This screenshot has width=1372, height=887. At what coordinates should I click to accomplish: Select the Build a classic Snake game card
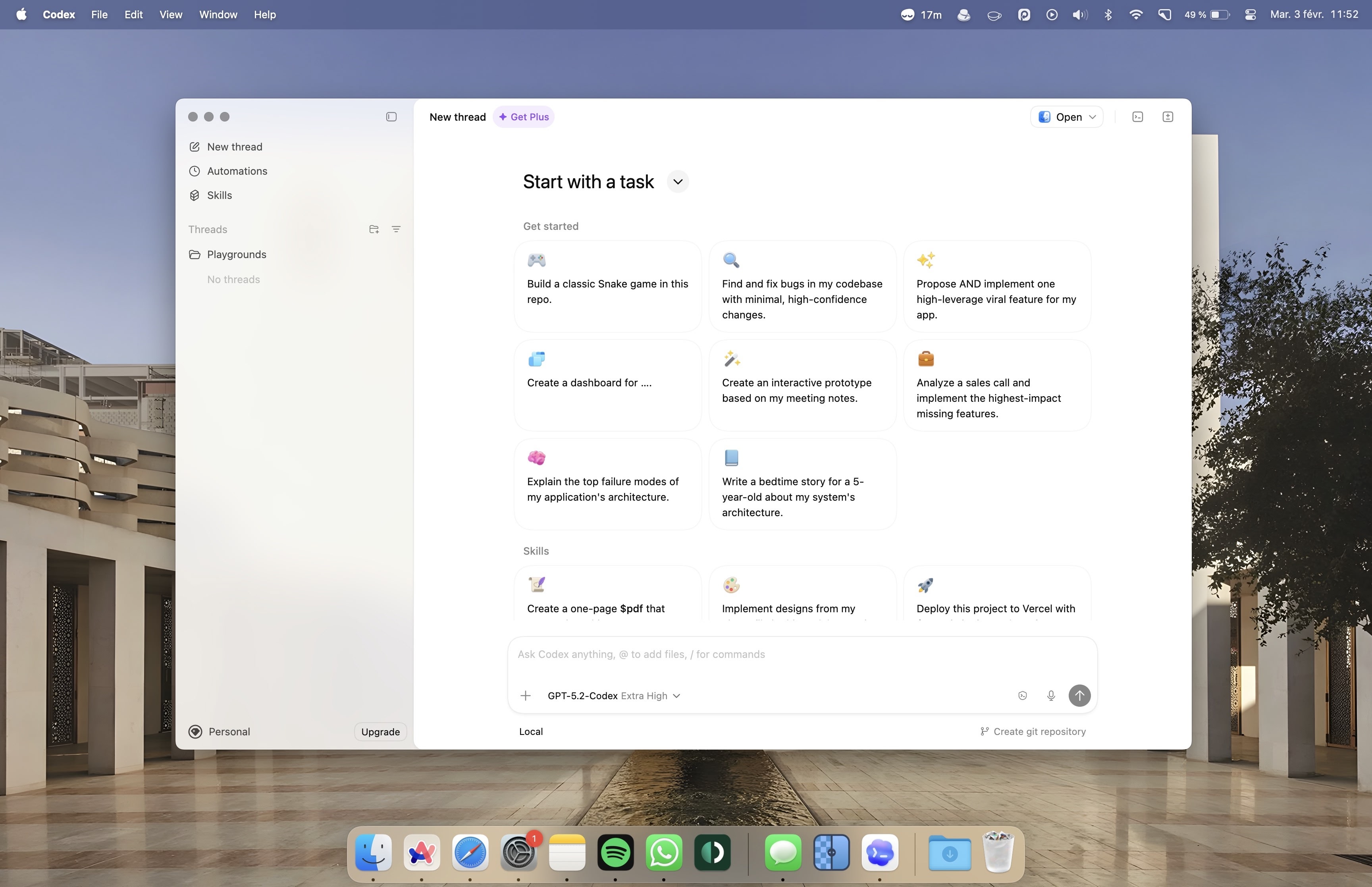[607, 286]
